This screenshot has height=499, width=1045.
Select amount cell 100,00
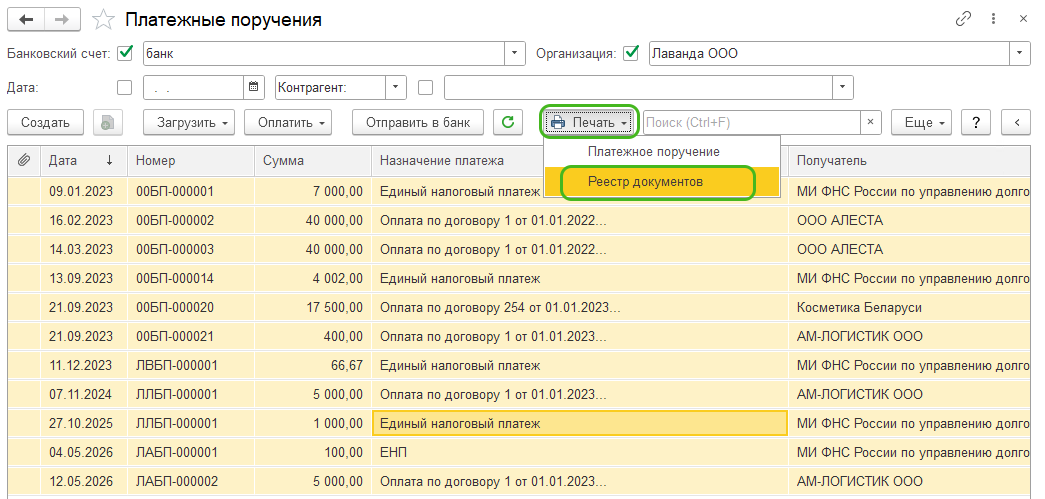point(313,452)
